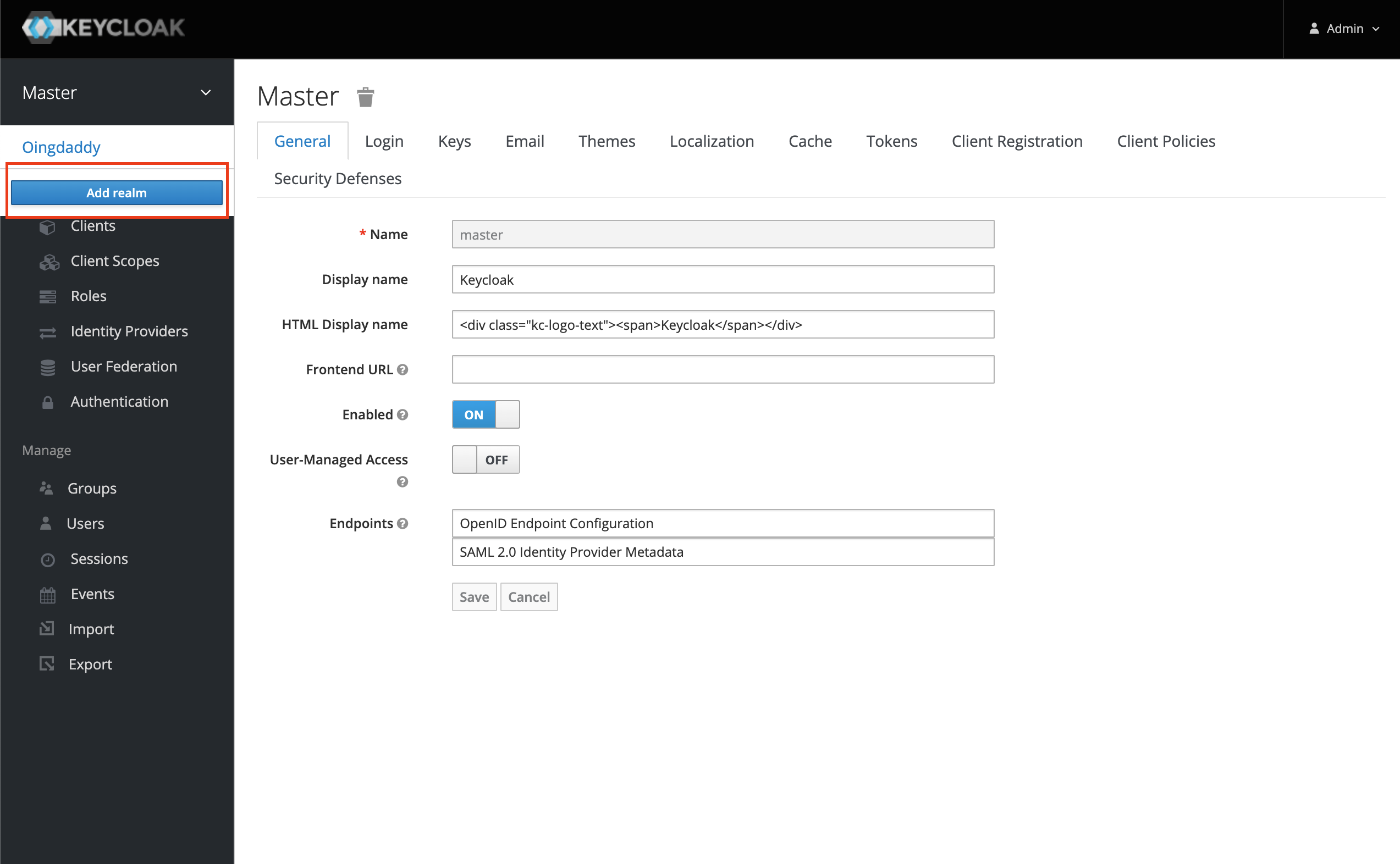The image size is (1400, 864).
Task: Click the Events calendar icon
Action: [x=48, y=595]
